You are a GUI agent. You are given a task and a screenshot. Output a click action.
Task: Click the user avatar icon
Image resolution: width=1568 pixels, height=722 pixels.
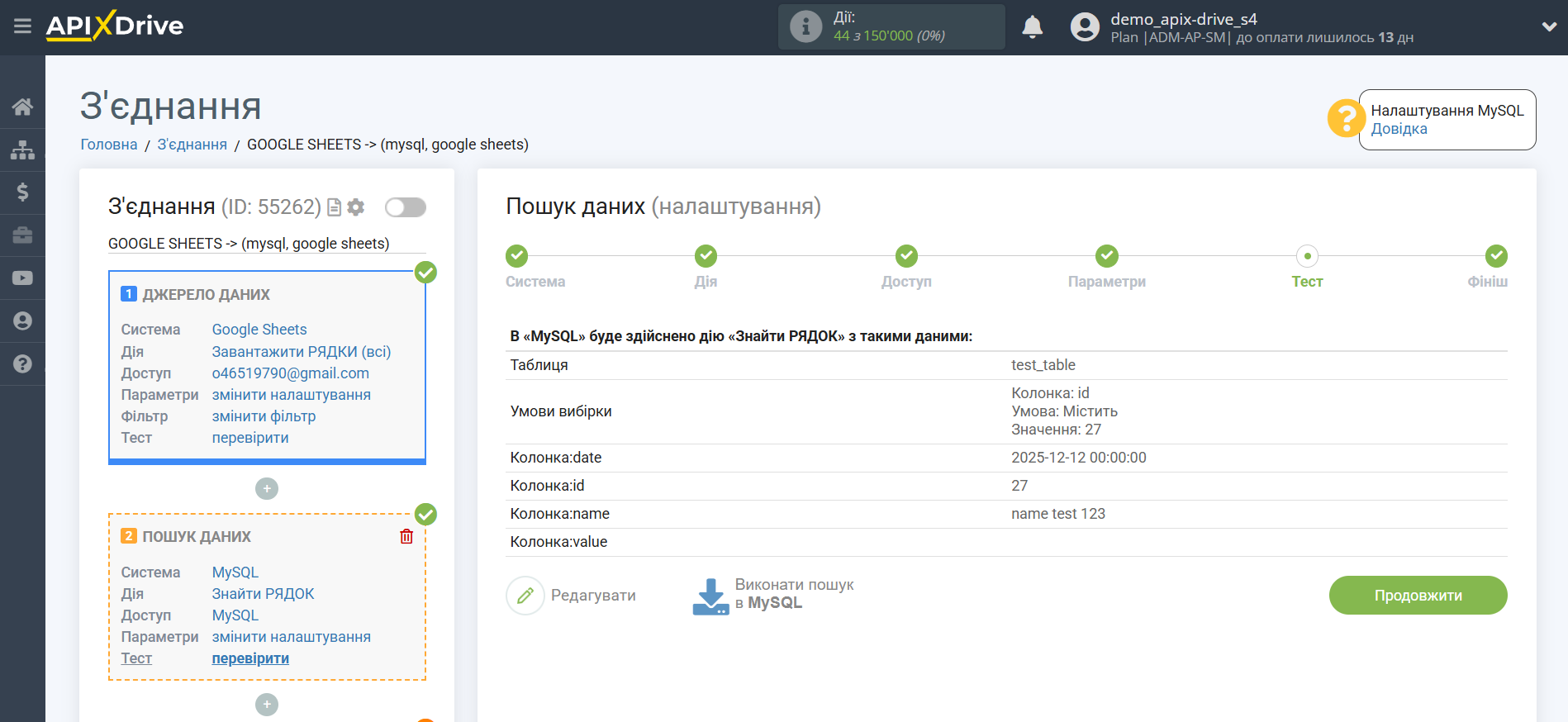pos(1085,27)
